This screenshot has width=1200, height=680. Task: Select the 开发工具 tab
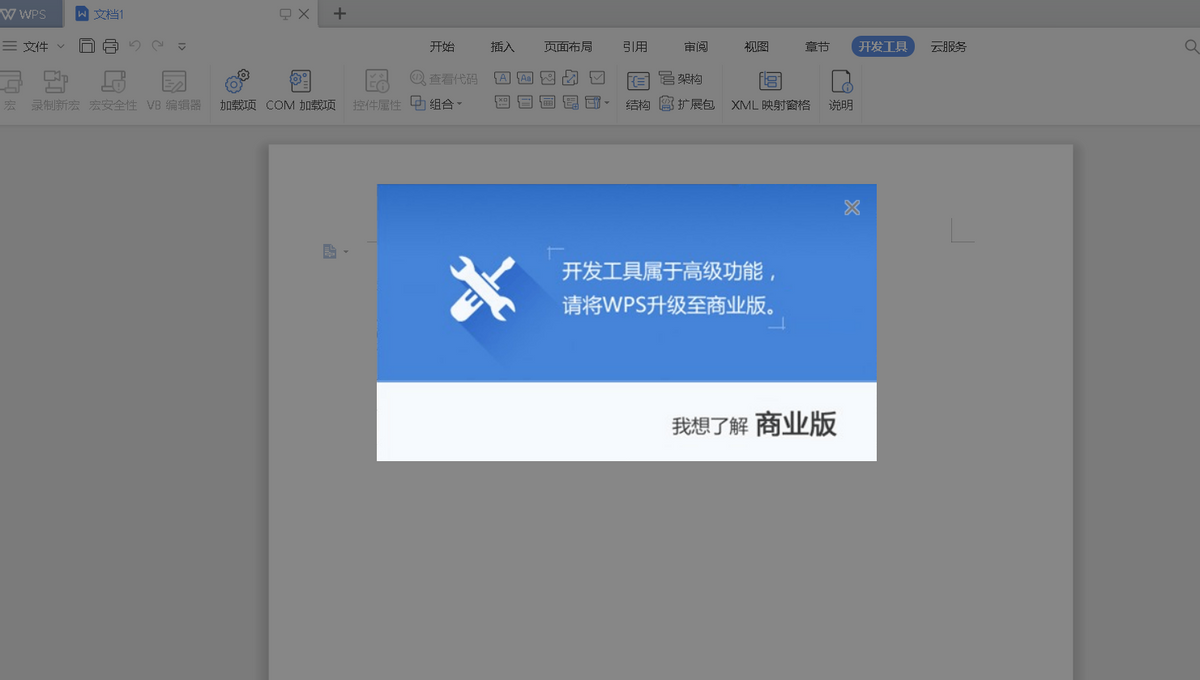click(x=883, y=47)
